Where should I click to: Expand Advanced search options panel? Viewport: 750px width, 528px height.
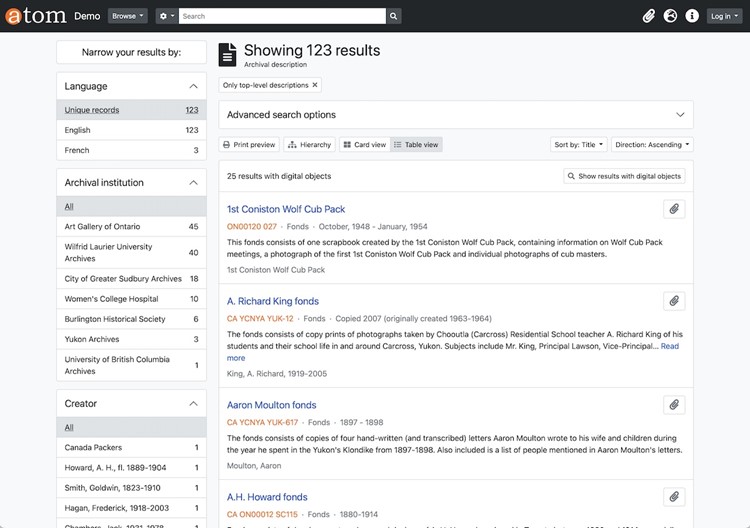[455, 115]
